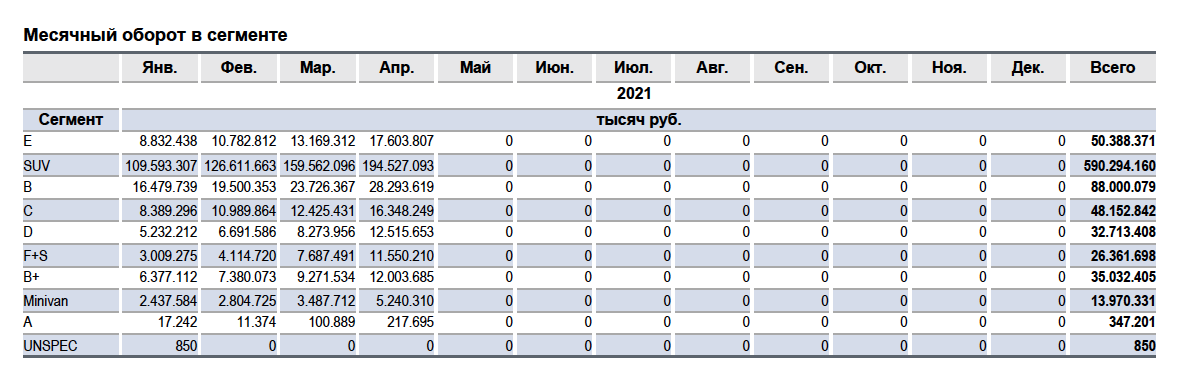This screenshot has height=386, width=1185.
Task: Click the Сегмент header cell
Action: click(x=71, y=119)
